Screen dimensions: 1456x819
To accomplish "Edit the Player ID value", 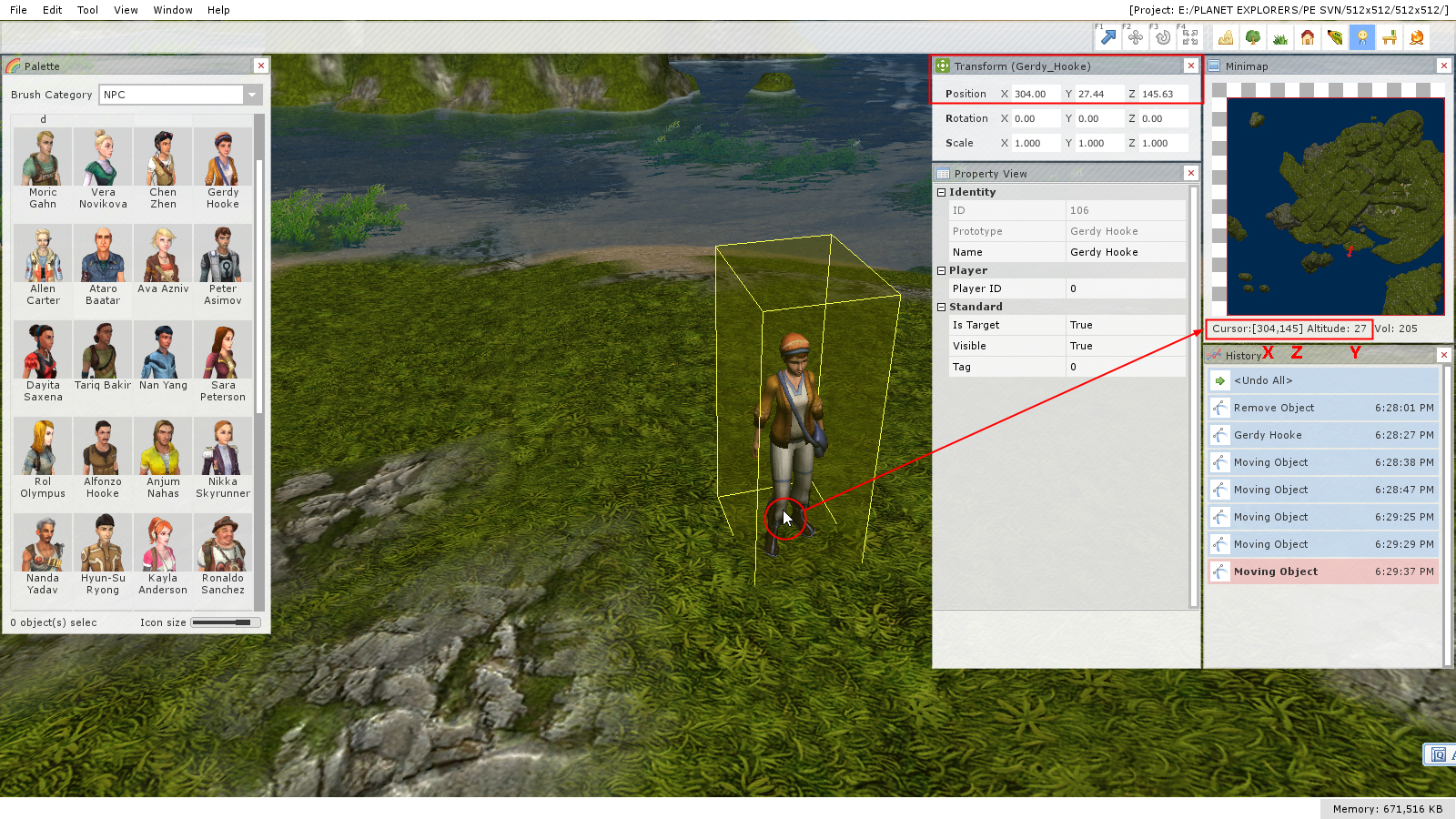I will (1126, 288).
